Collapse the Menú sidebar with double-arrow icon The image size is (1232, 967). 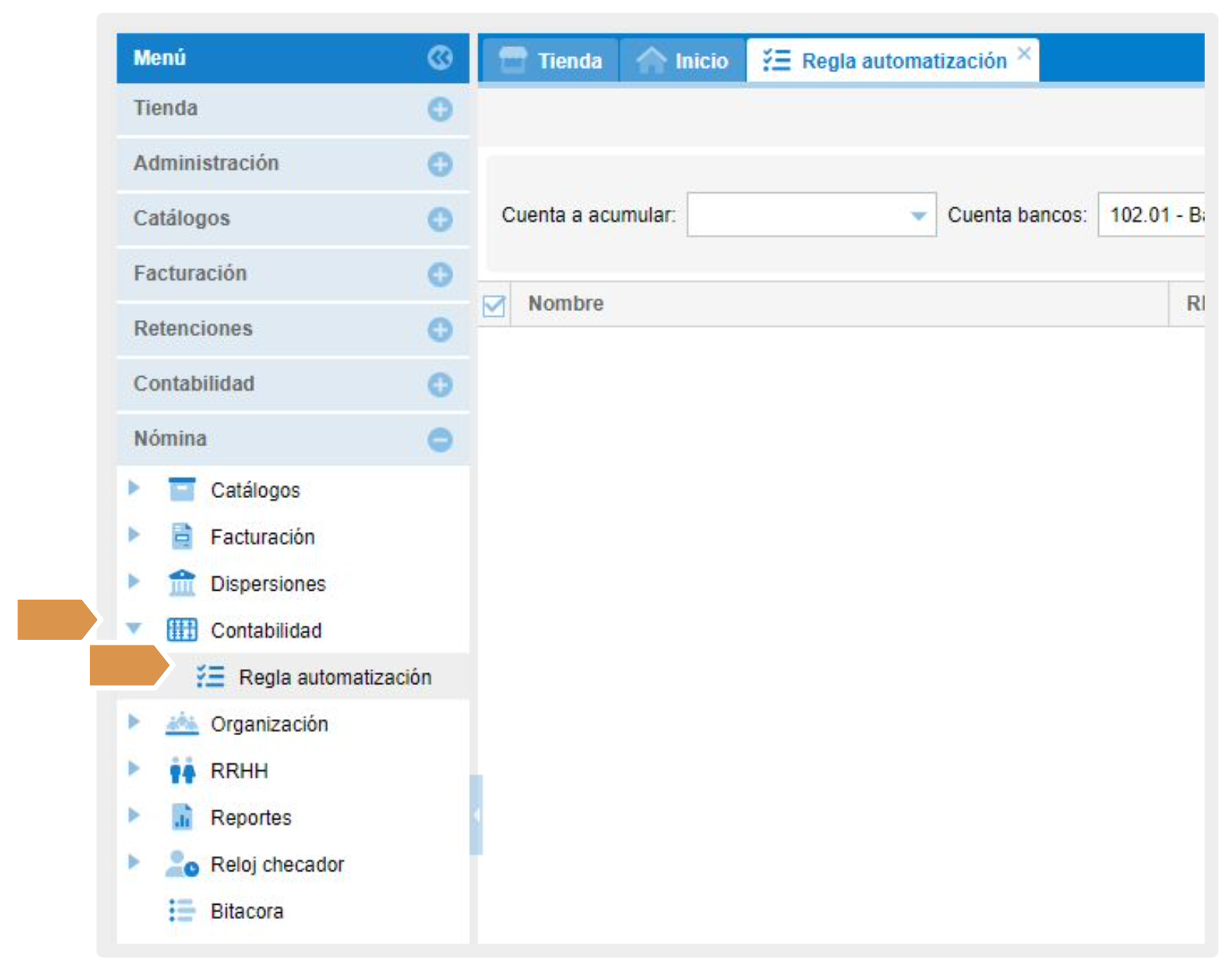440,58
